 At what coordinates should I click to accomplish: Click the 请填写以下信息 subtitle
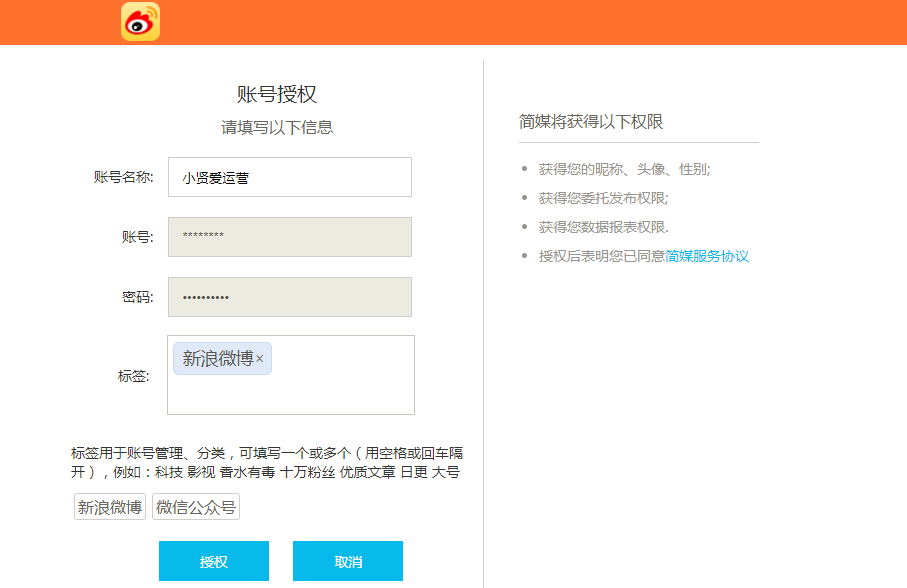[x=277, y=127]
